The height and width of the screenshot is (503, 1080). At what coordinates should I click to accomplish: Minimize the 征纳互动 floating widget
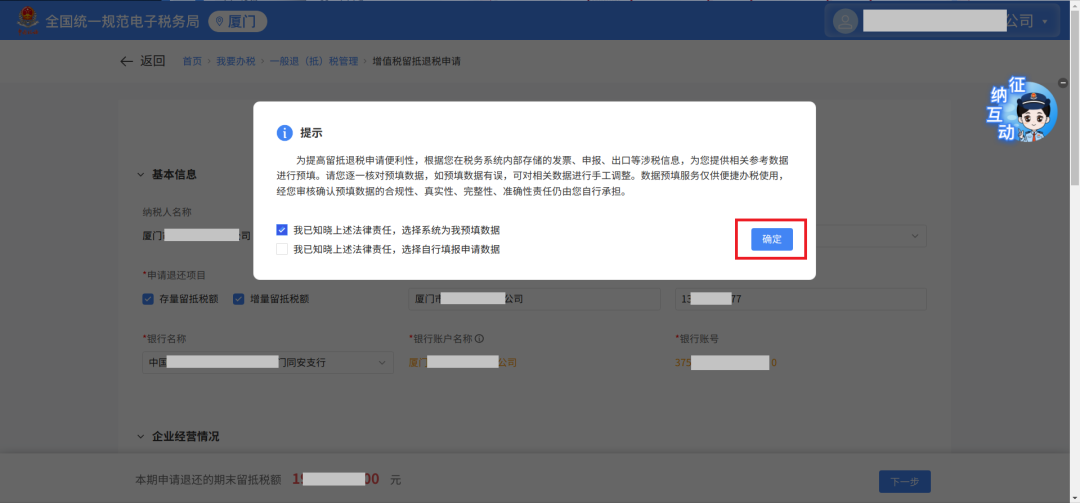click(1063, 83)
